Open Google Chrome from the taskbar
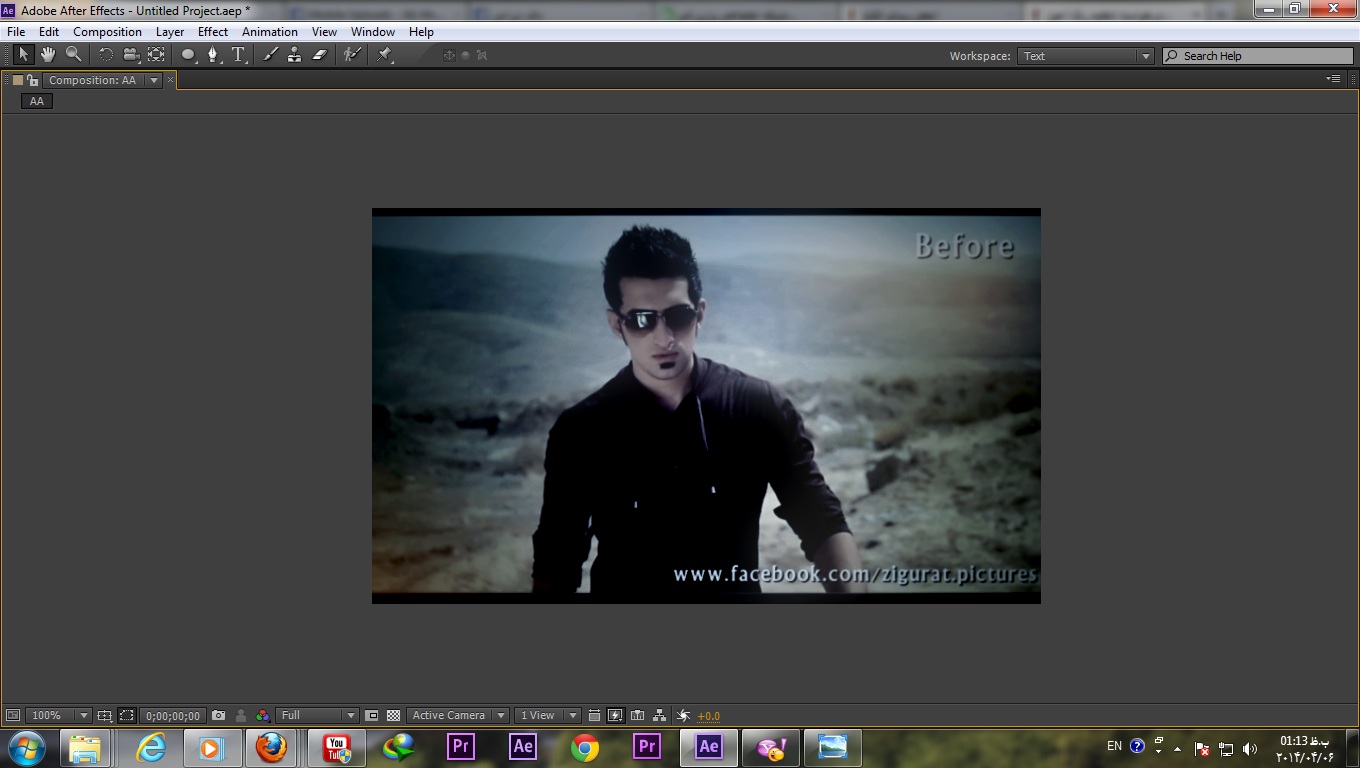This screenshot has height=768, width=1360. point(585,748)
